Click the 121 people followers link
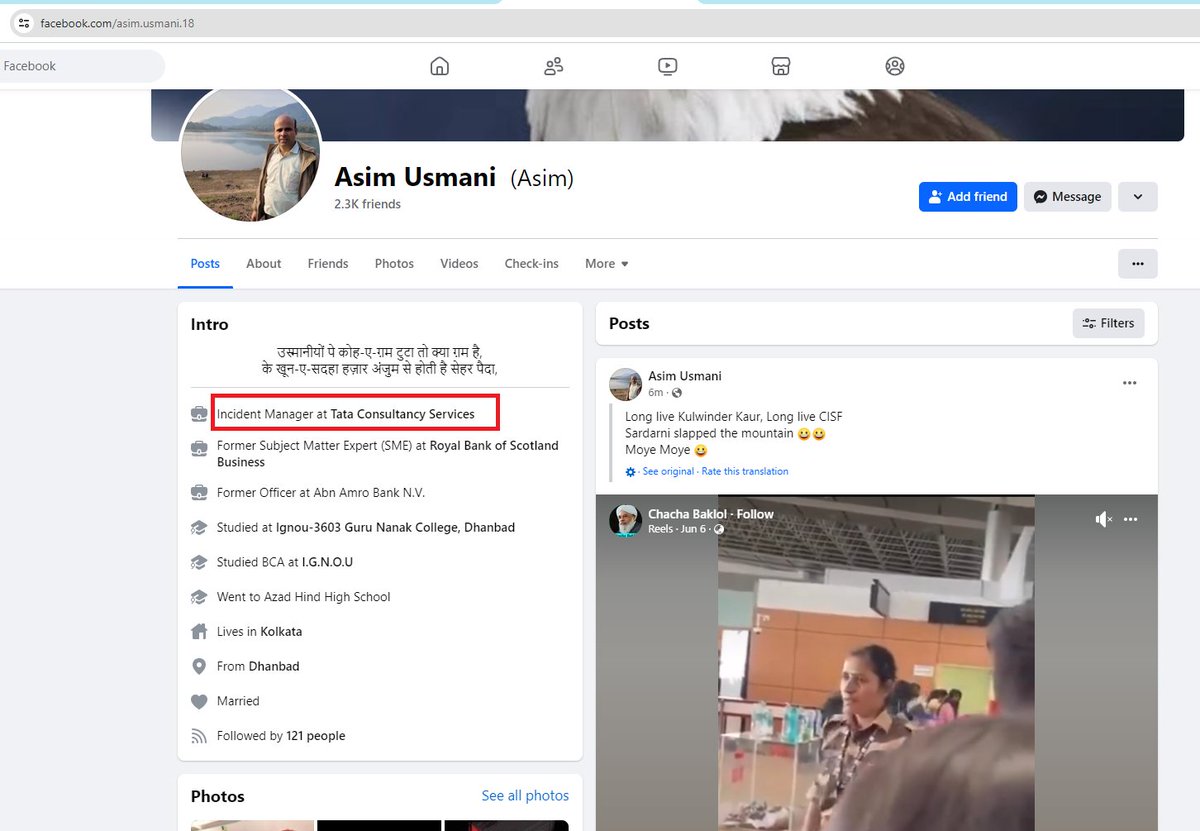 316,736
